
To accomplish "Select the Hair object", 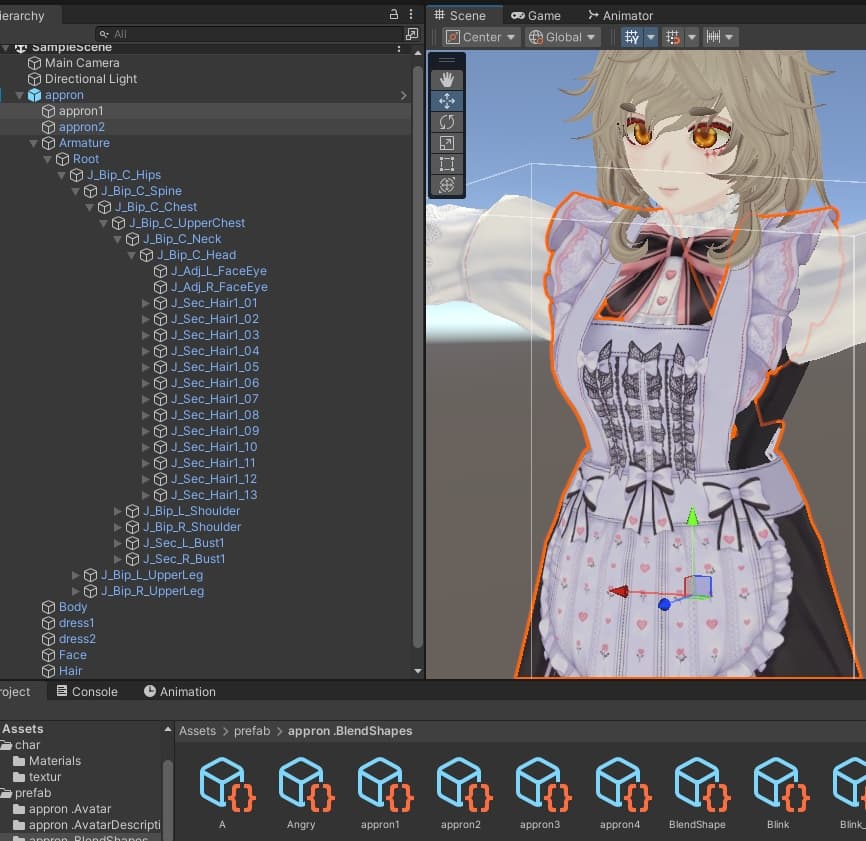I will [70, 671].
